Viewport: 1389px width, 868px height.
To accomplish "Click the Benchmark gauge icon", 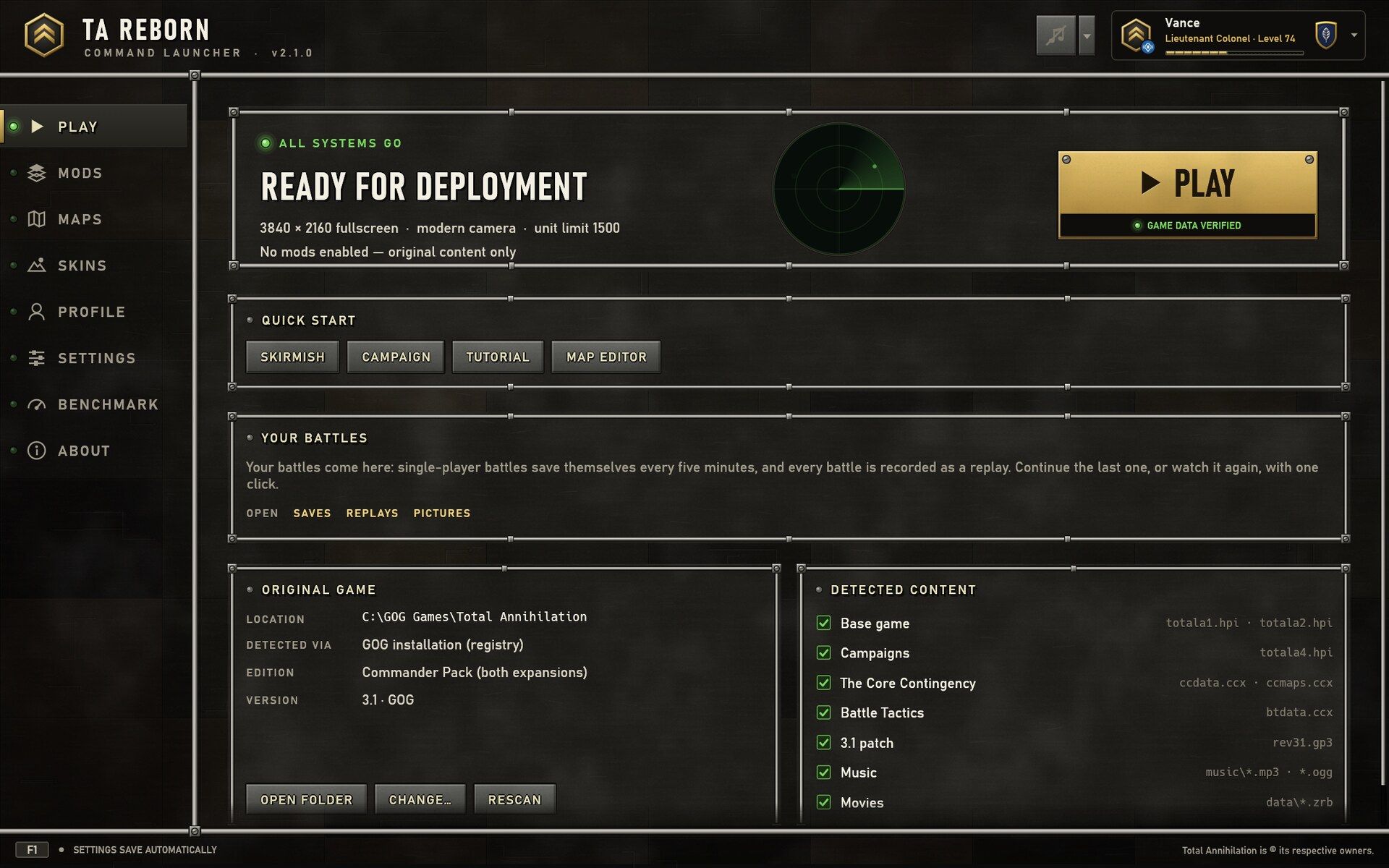I will (x=37, y=404).
